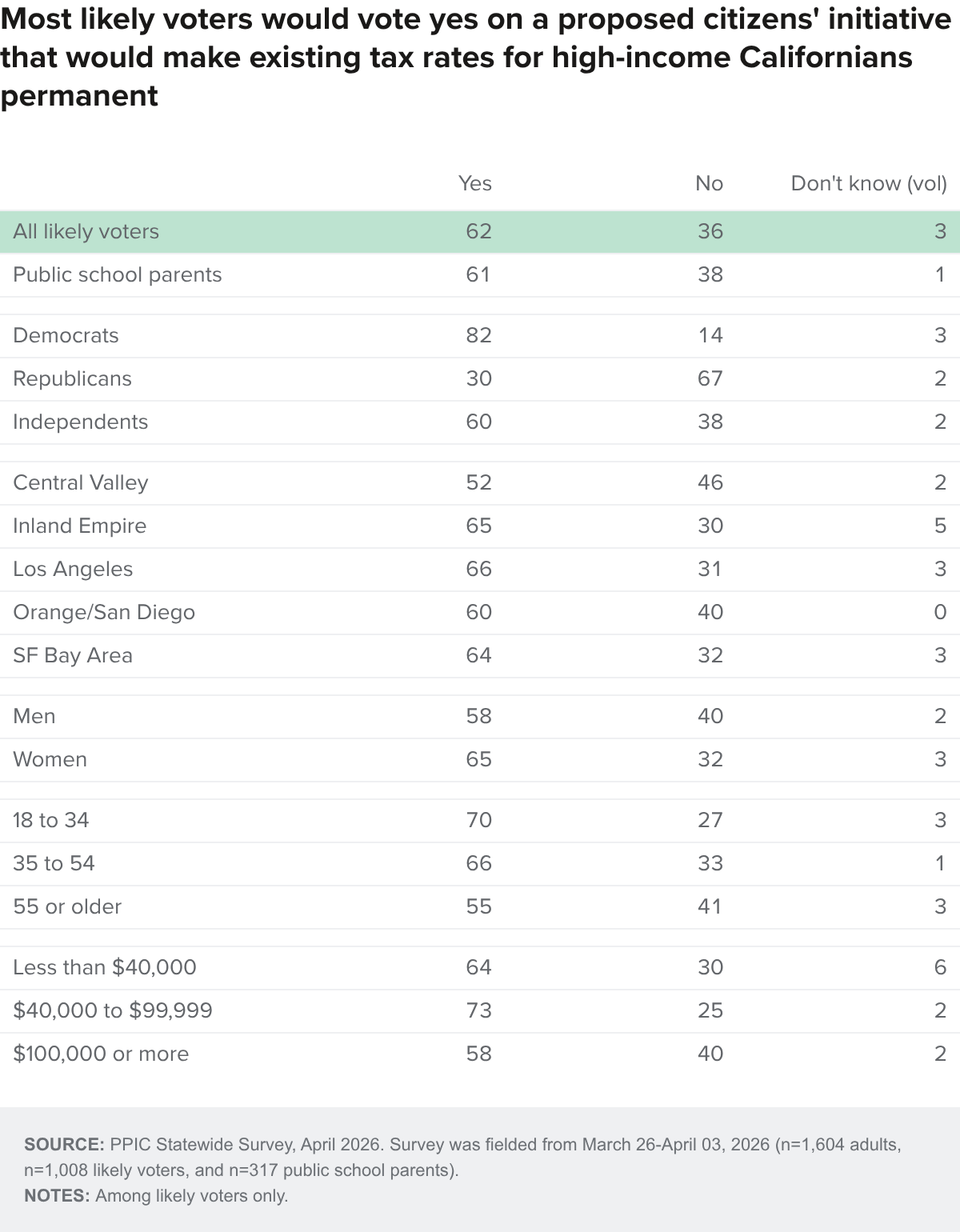Click the $100,000 or more row label

[x=101, y=1054]
